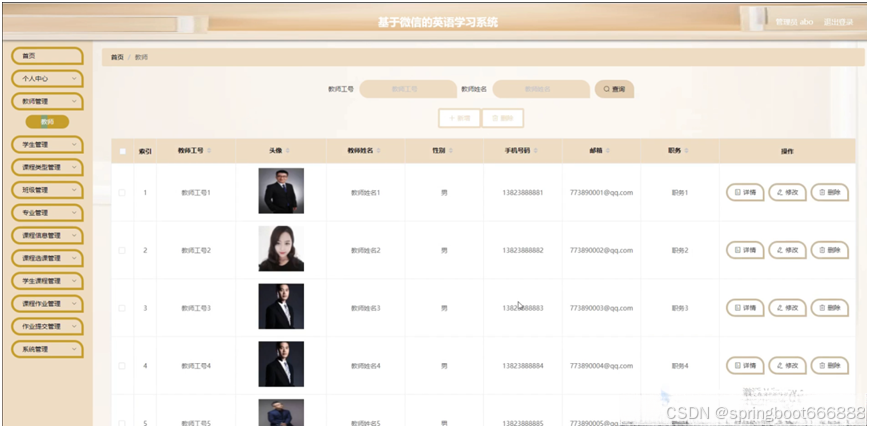Open the 班级管理 dropdown arrow
869x428 pixels.
pos(74,190)
